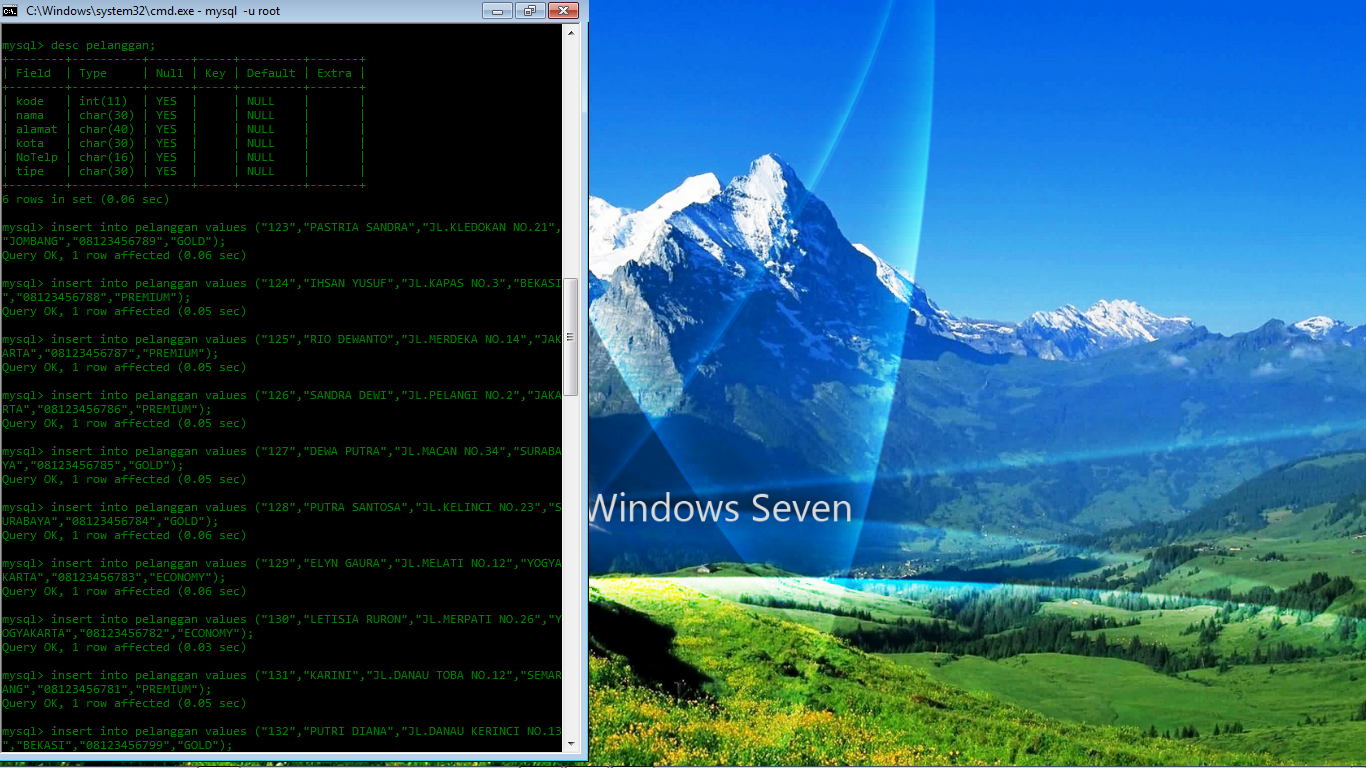Click the 'Null' column header

170,73
